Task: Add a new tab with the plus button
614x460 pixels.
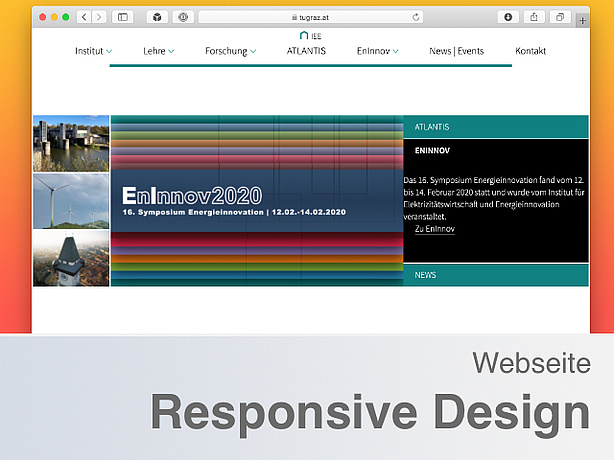Action: (583, 21)
